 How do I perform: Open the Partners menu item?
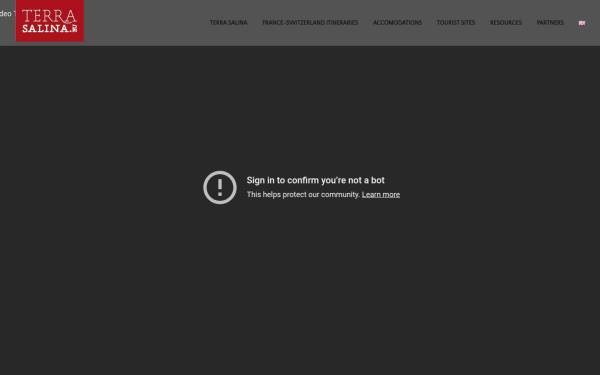coord(550,23)
